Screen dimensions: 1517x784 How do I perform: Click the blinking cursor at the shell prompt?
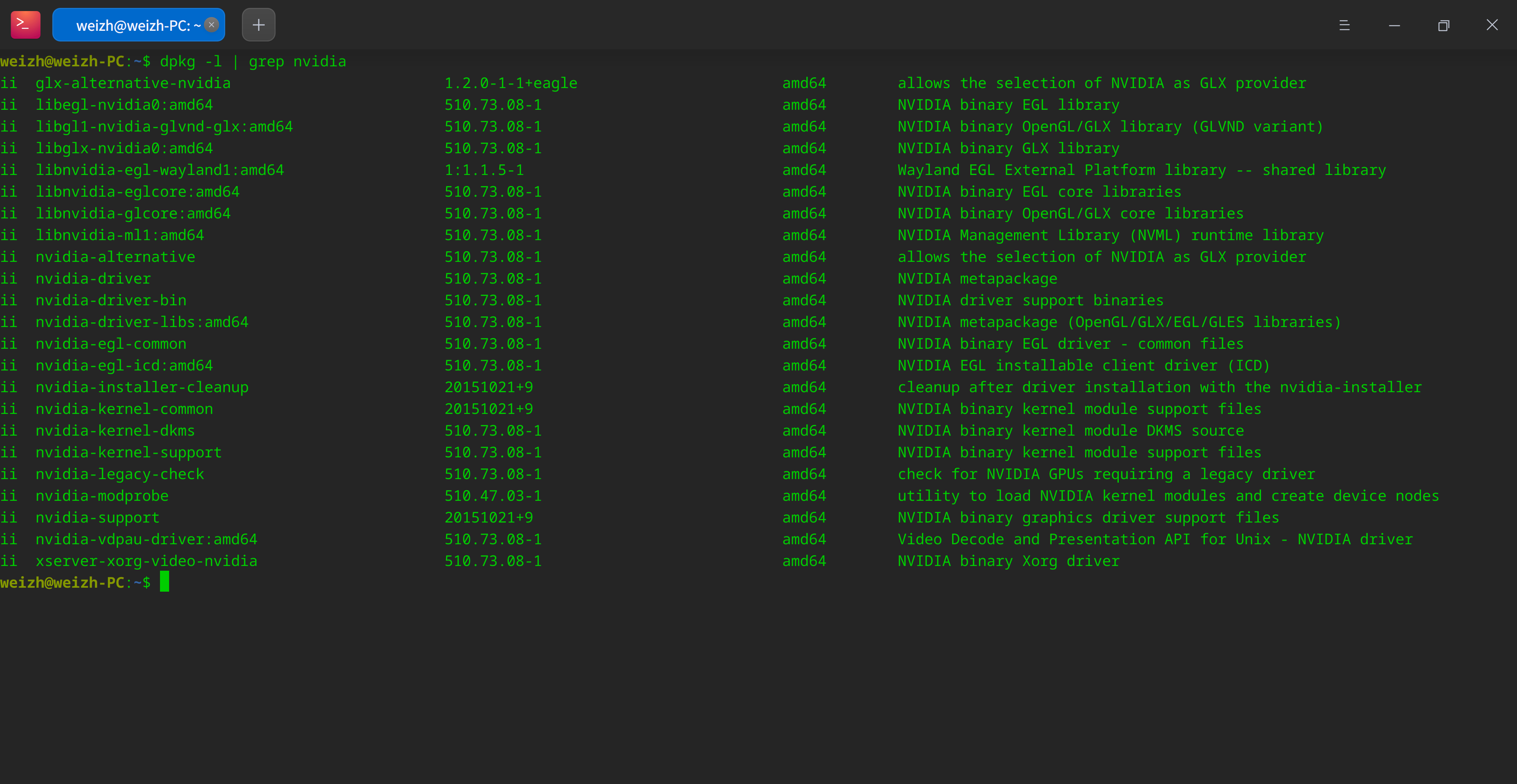[x=165, y=582]
